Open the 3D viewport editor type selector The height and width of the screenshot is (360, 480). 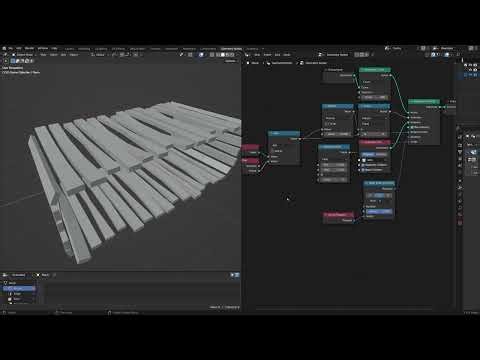(x=6, y=55)
